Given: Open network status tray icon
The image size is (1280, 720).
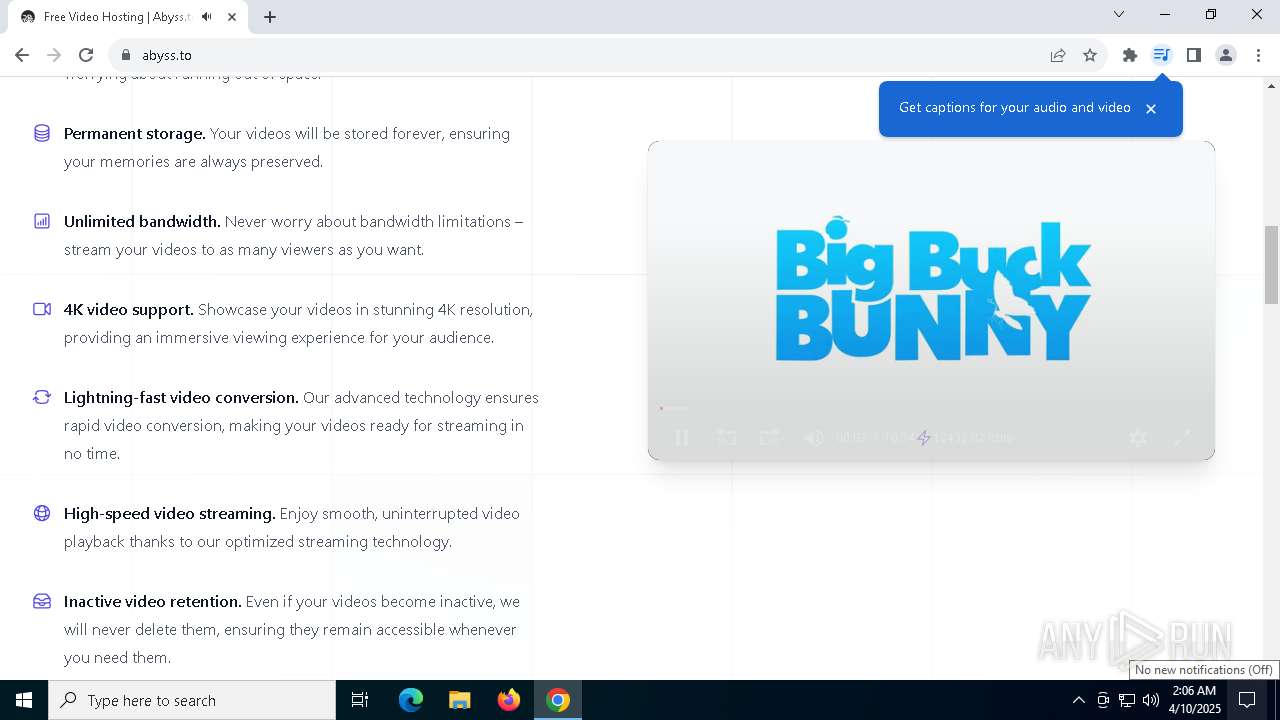Looking at the screenshot, I should 1127,700.
